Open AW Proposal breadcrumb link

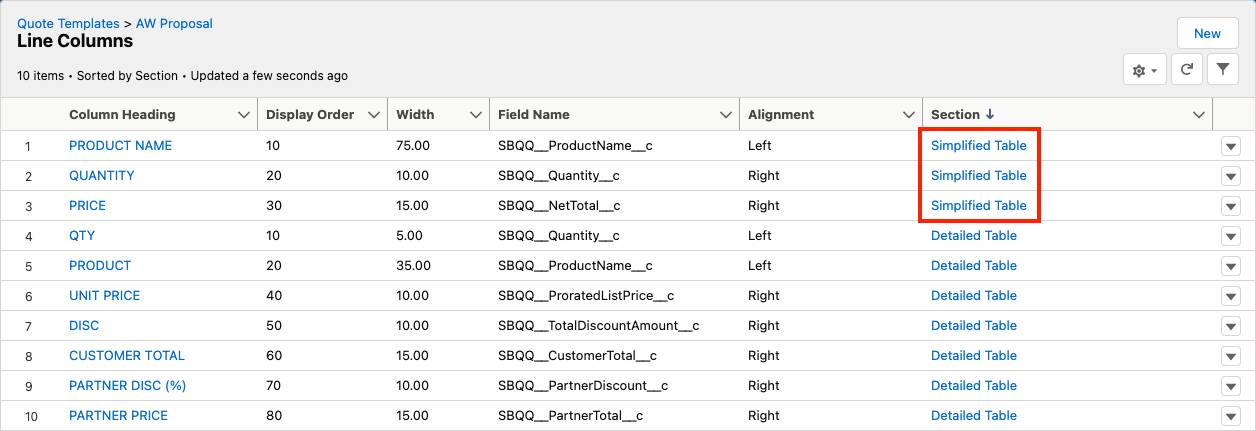[173, 23]
